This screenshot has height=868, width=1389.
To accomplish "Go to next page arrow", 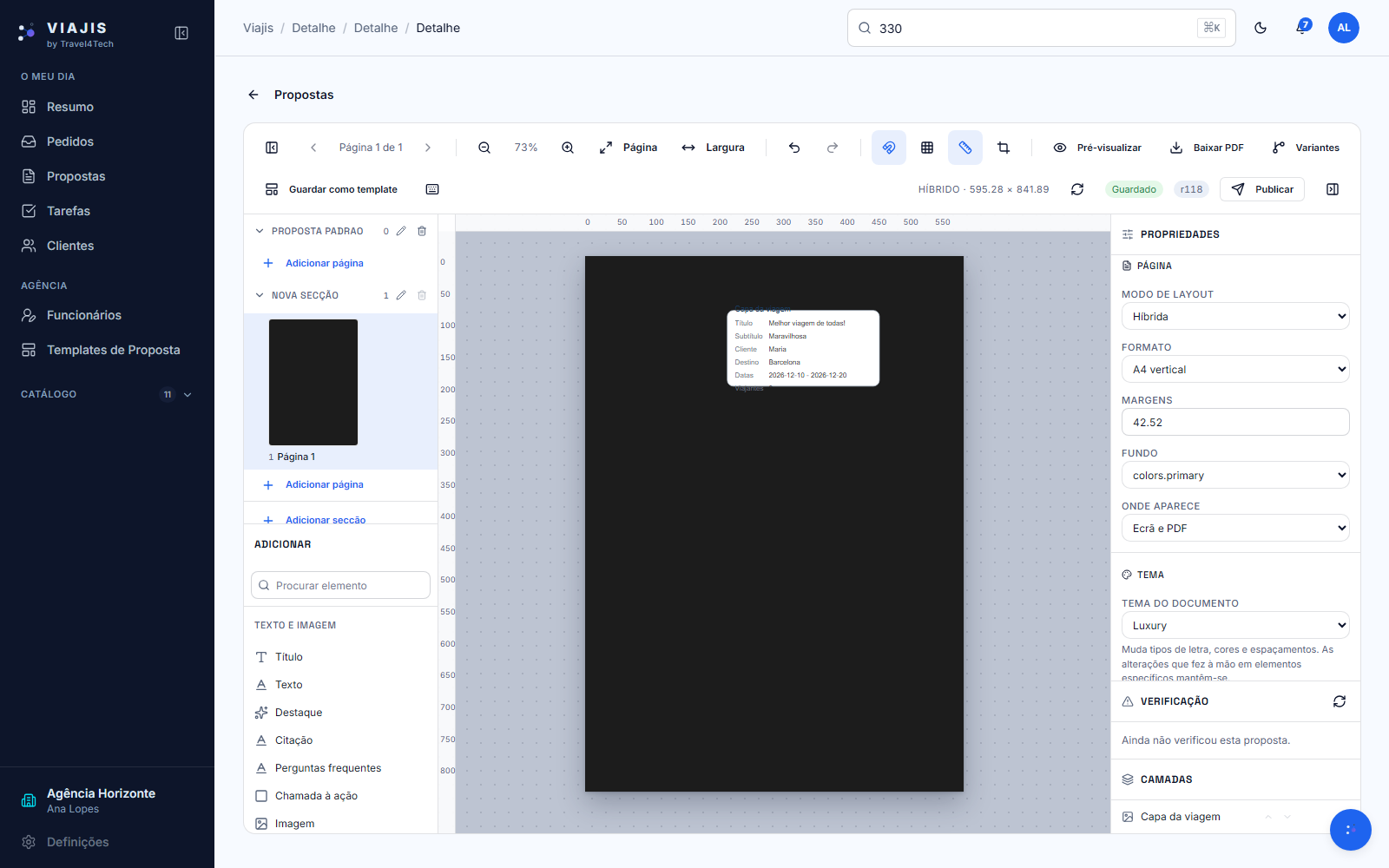I will pyautogui.click(x=428, y=148).
